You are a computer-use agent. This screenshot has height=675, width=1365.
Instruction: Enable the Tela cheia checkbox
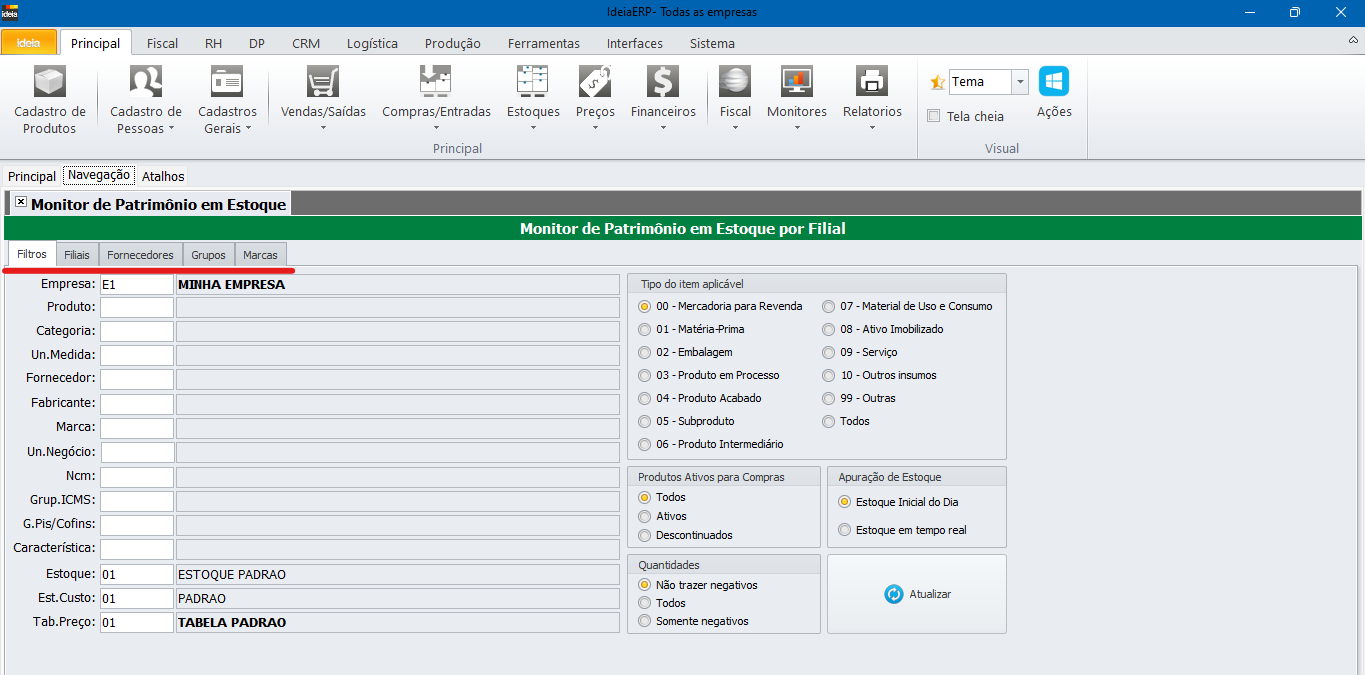pyautogui.click(x=934, y=116)
